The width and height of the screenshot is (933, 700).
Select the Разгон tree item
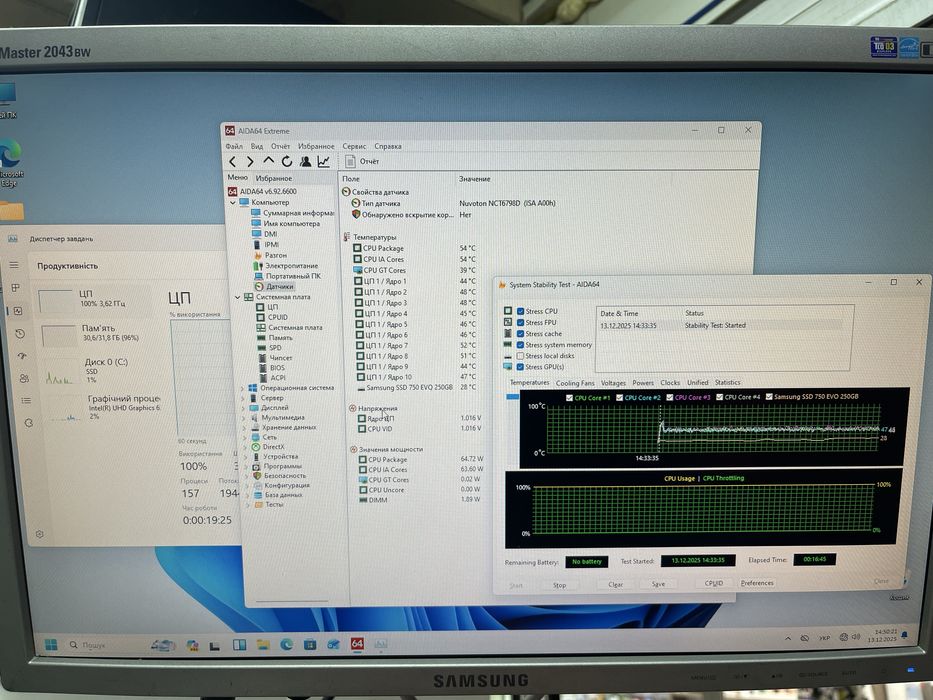click(275, 255)
